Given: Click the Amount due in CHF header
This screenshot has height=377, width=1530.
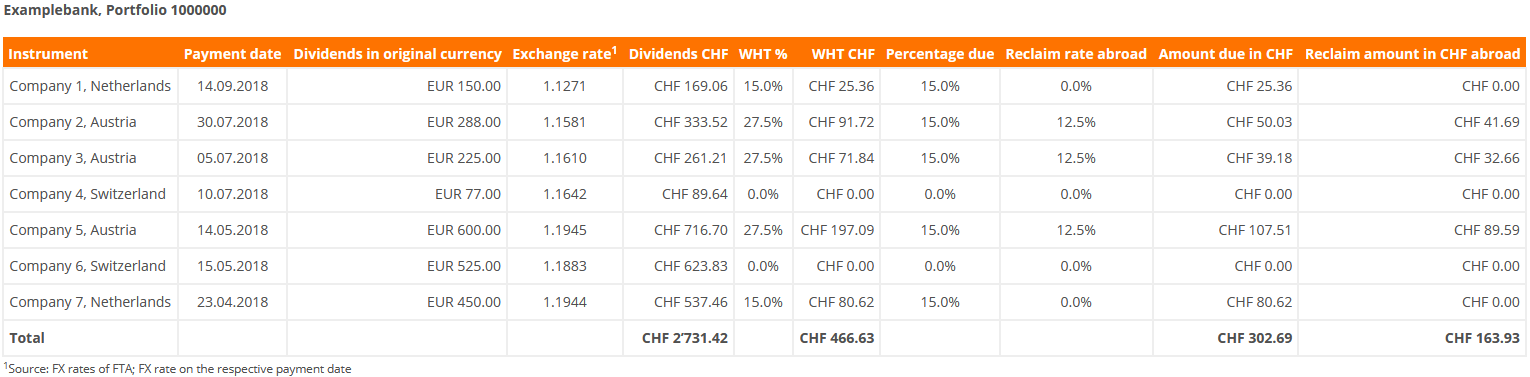Looking at the screenshot, I should 1225,54.
